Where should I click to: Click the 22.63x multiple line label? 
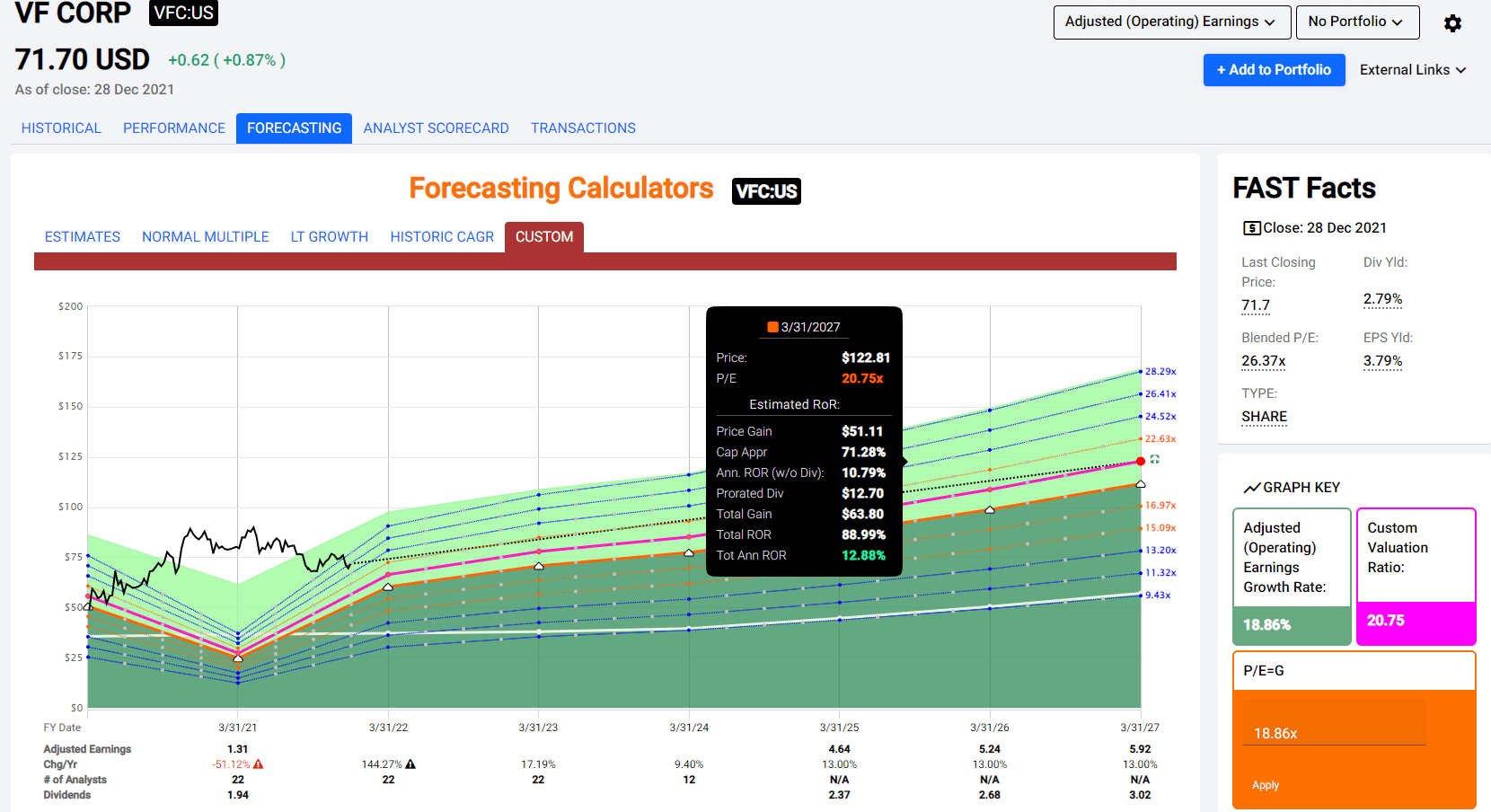pos(1160,438)
